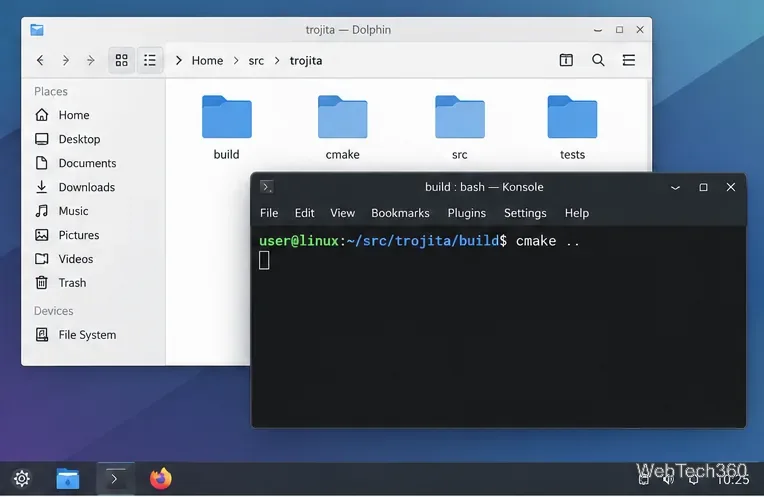Open Home in the Places panel
This screenshot has height=497, width=764.
74,115
